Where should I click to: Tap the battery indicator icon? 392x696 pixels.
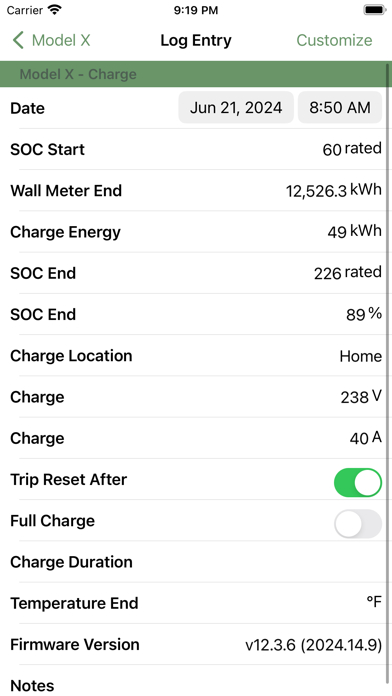pyautogui.click(x=375, y=10)
